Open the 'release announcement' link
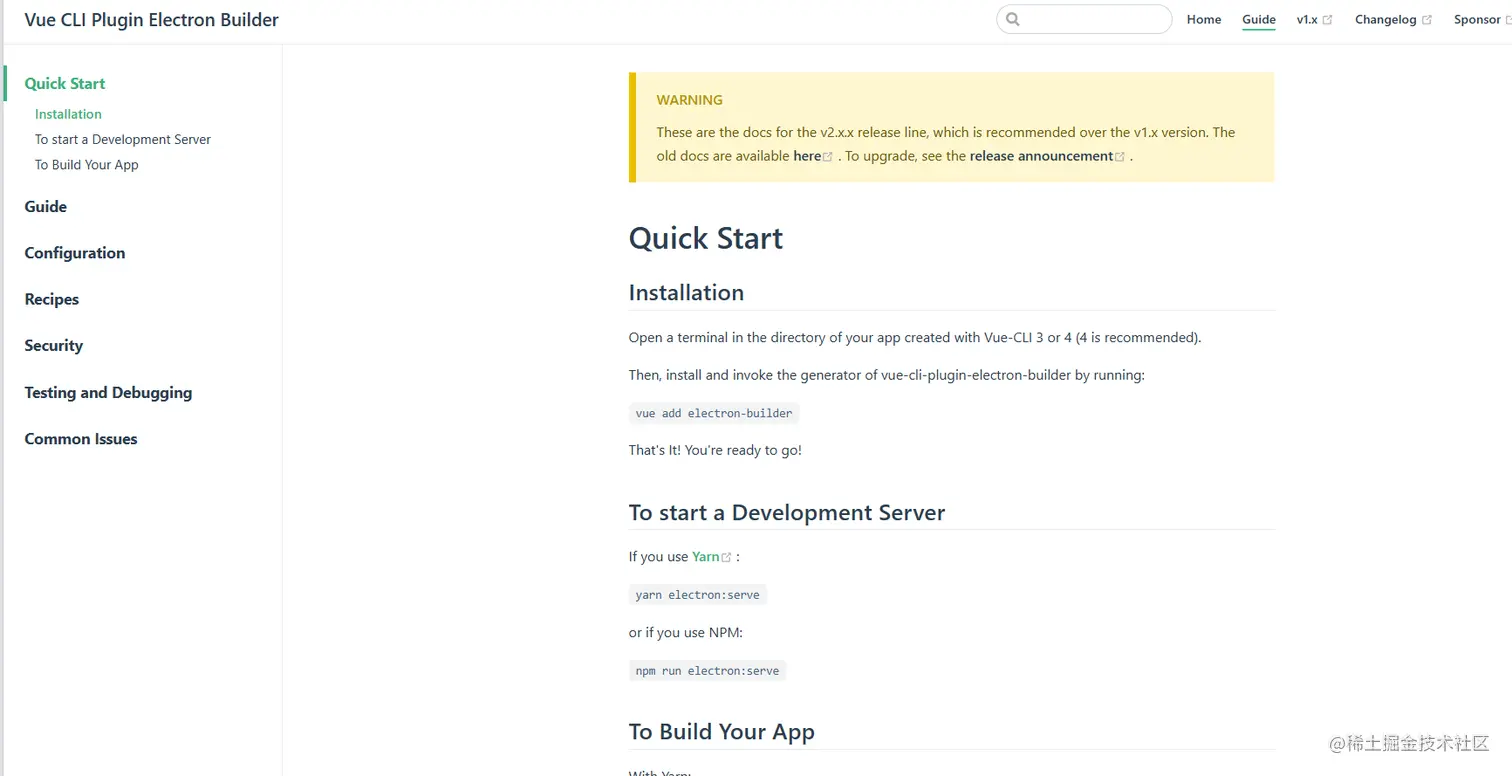The height and width of the screenshot is (776, 1512). click(1041, 156)
